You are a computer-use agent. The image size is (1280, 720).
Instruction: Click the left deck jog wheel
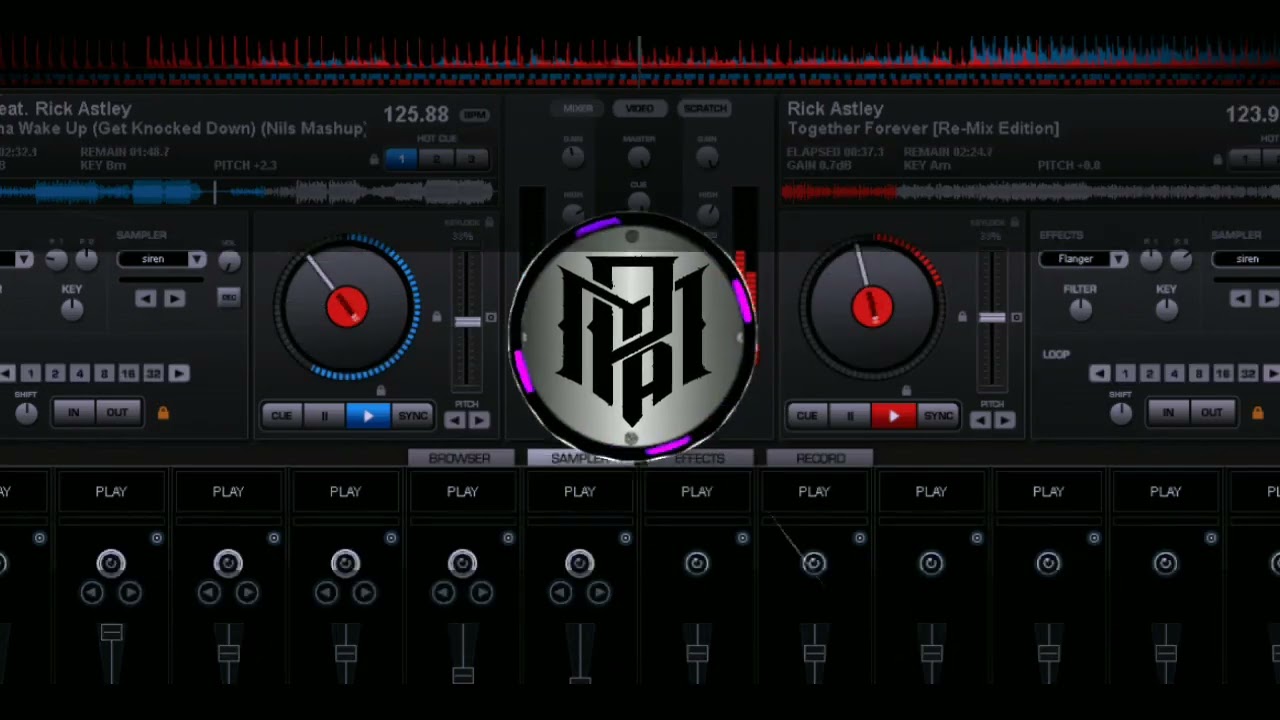tap(347, 306)
